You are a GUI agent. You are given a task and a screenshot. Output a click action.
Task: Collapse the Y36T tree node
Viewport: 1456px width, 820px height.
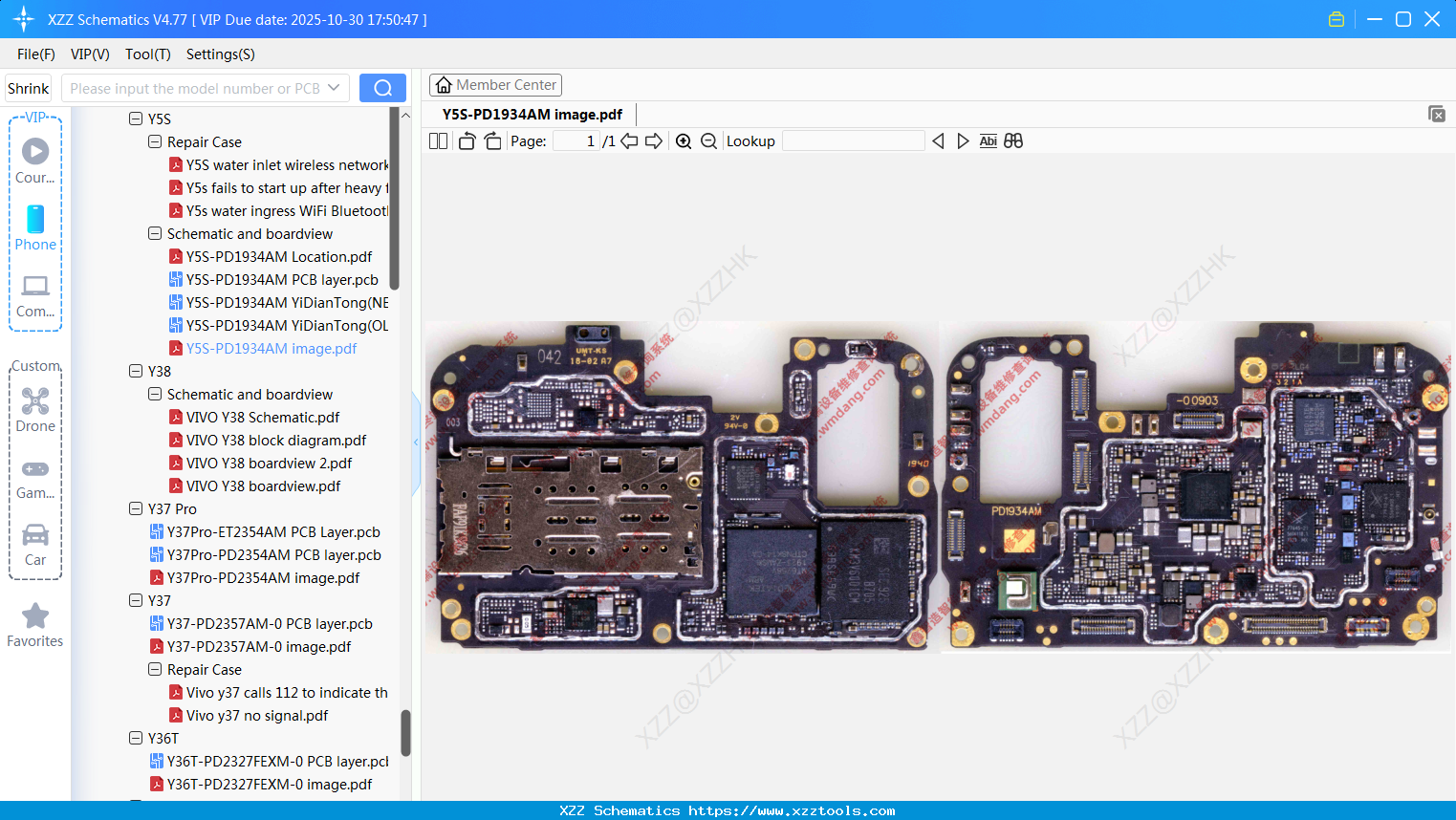(x=136, y=738)
